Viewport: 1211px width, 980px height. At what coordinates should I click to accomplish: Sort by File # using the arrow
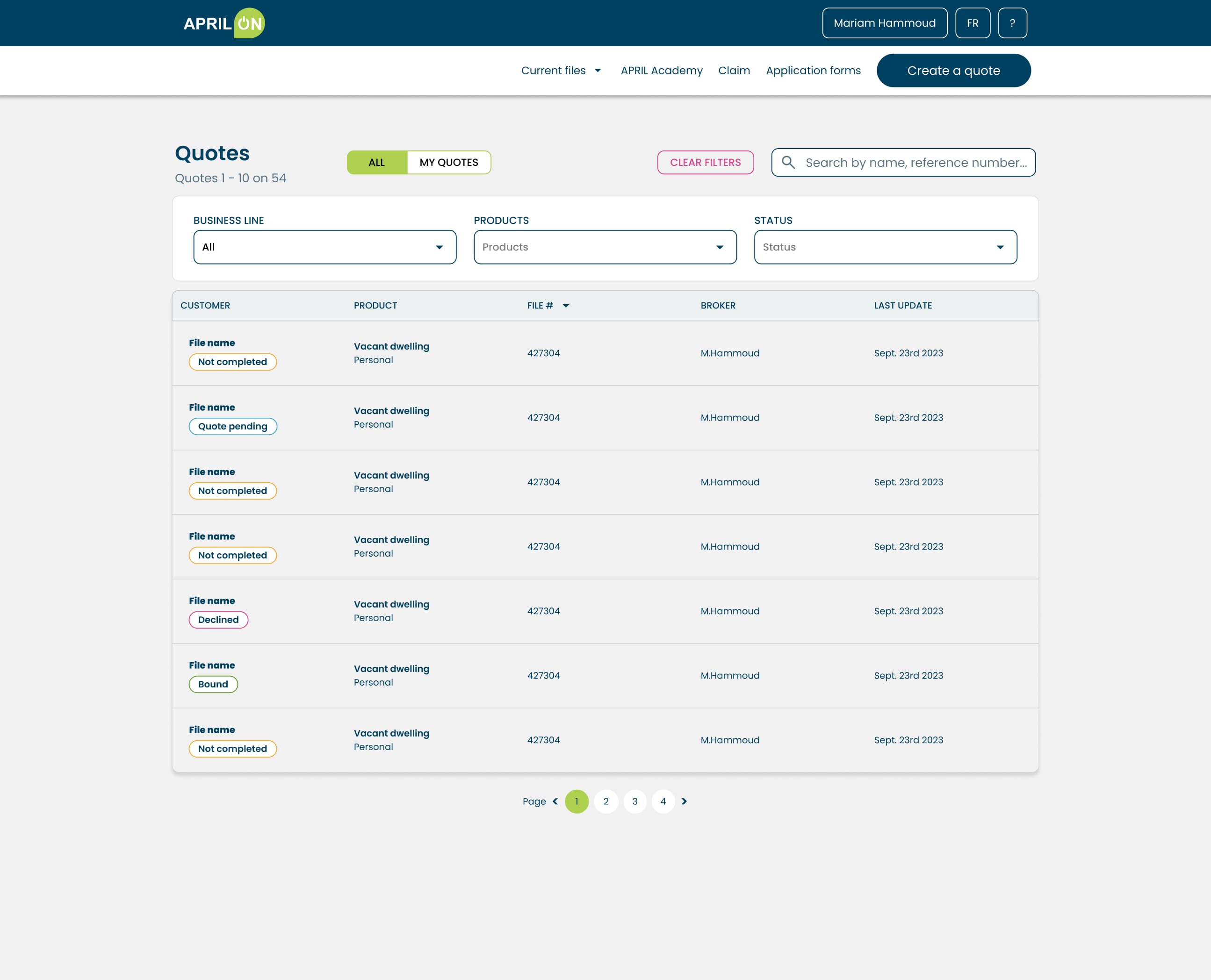pos(565,306)
